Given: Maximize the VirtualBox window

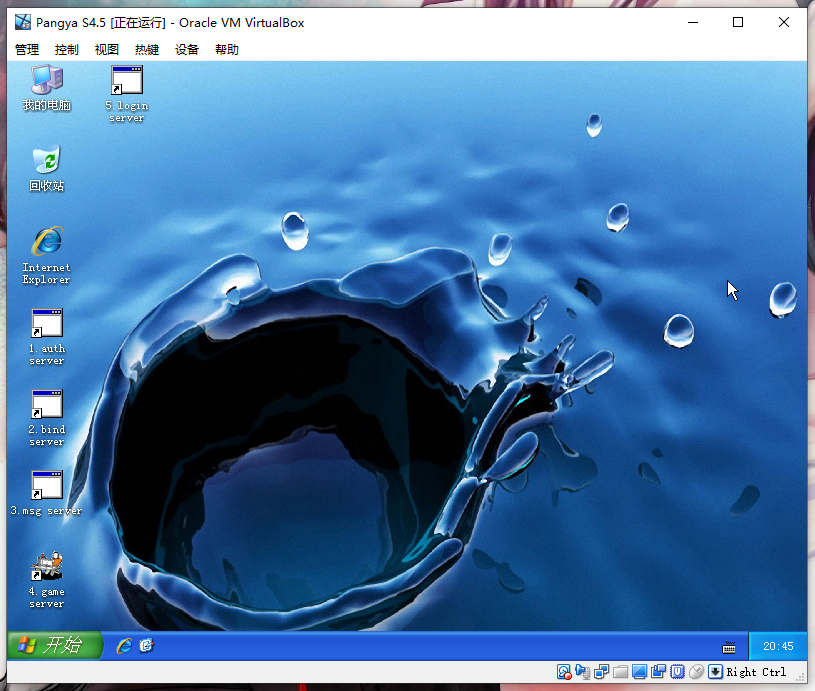Looking at the screenshot, I should tap(738, 22).
